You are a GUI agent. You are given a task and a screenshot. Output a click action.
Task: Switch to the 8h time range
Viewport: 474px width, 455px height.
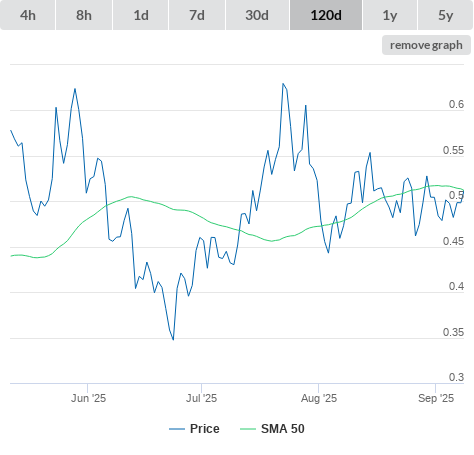tap(84, 15)
